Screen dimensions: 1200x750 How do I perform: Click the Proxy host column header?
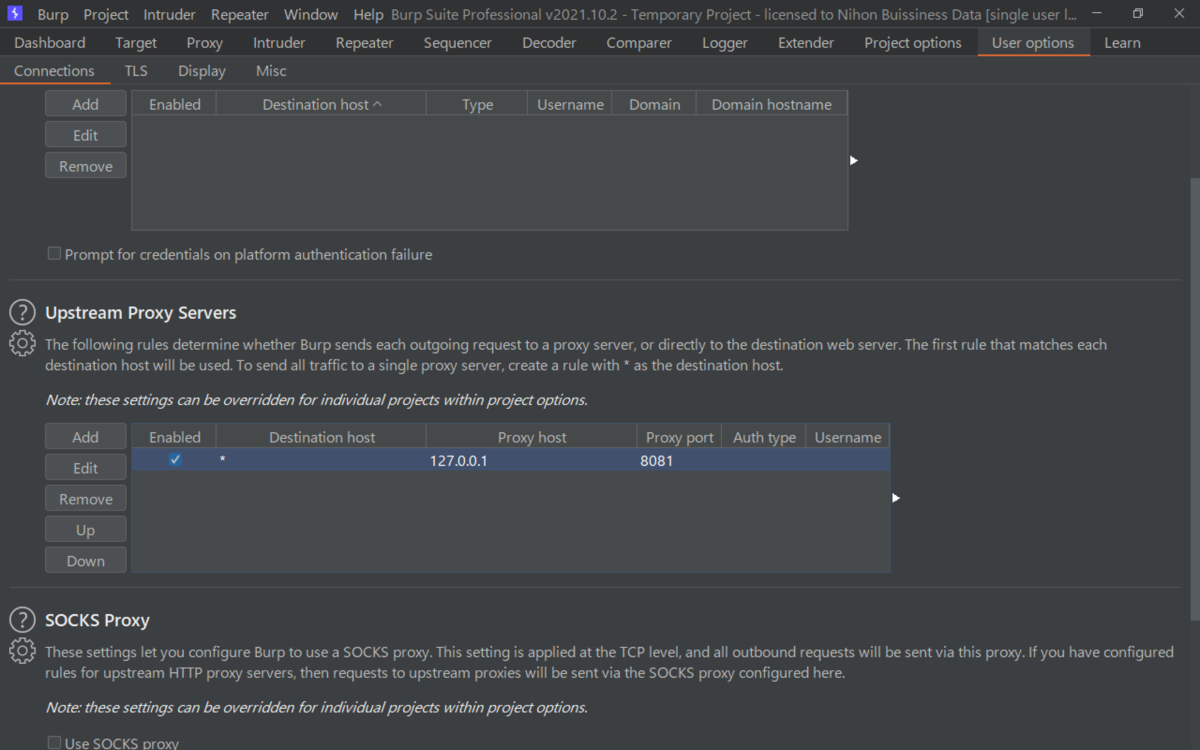point(532,437)
